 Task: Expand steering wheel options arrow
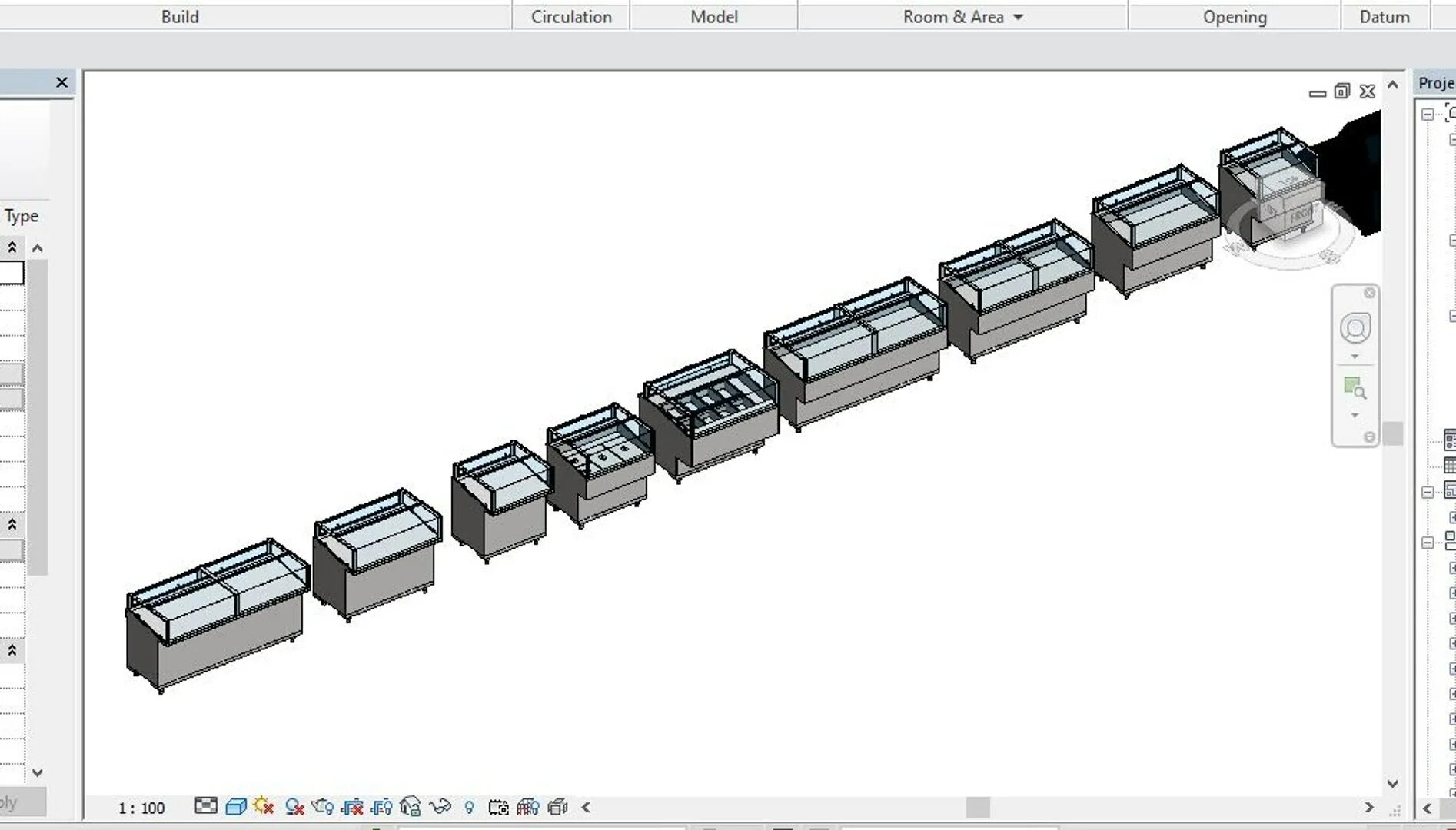pos(1355,357)
